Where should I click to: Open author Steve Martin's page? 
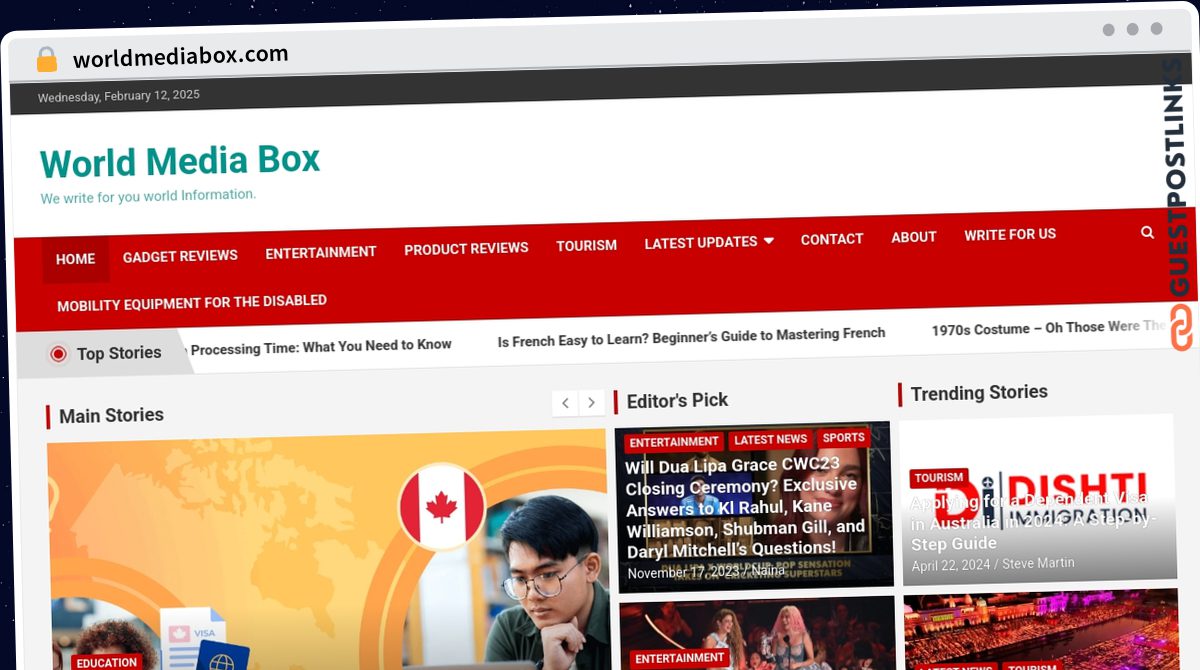coord(1038,564)
